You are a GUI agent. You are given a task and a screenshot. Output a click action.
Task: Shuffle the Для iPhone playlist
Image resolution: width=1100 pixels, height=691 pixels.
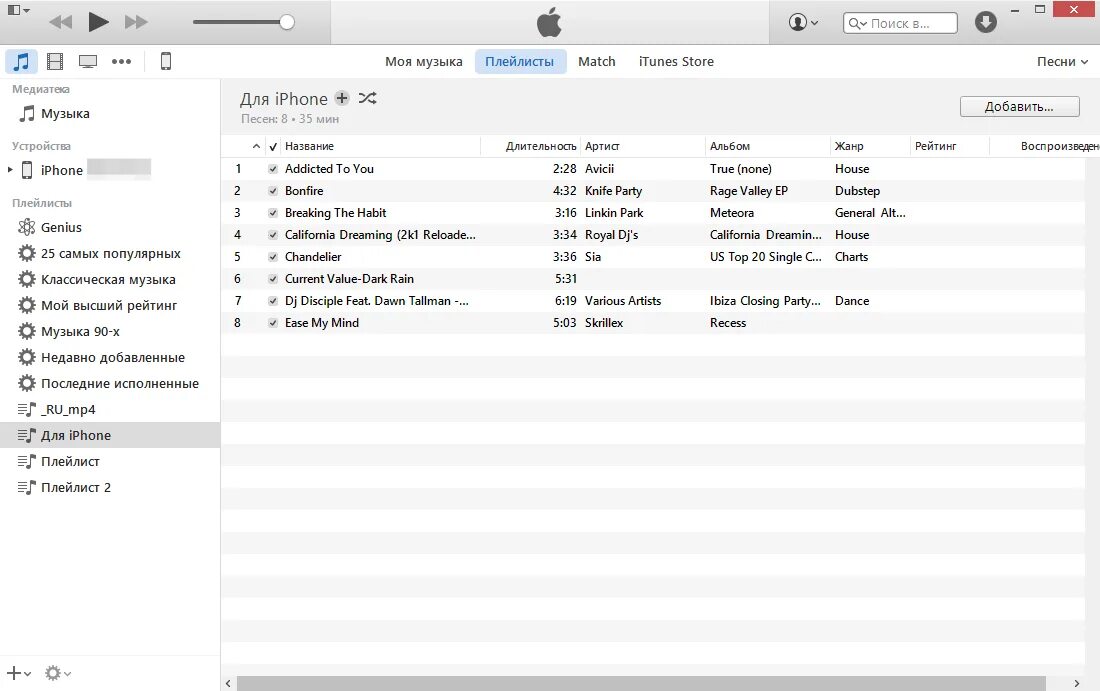coord(368,98)
